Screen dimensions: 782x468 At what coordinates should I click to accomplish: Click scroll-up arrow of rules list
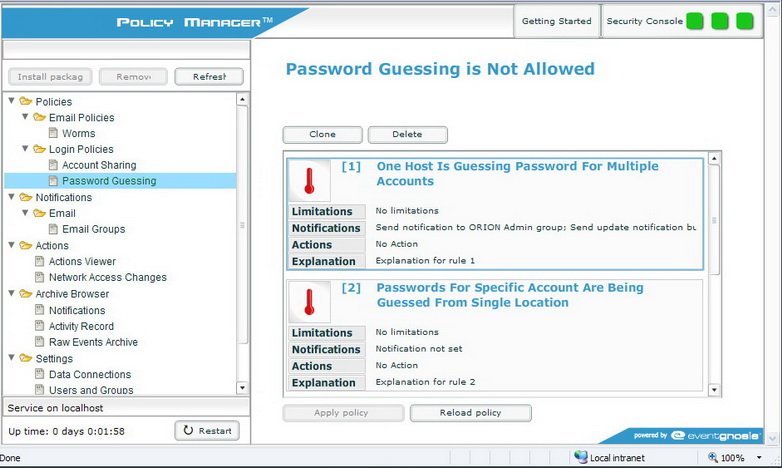[714, 158]
